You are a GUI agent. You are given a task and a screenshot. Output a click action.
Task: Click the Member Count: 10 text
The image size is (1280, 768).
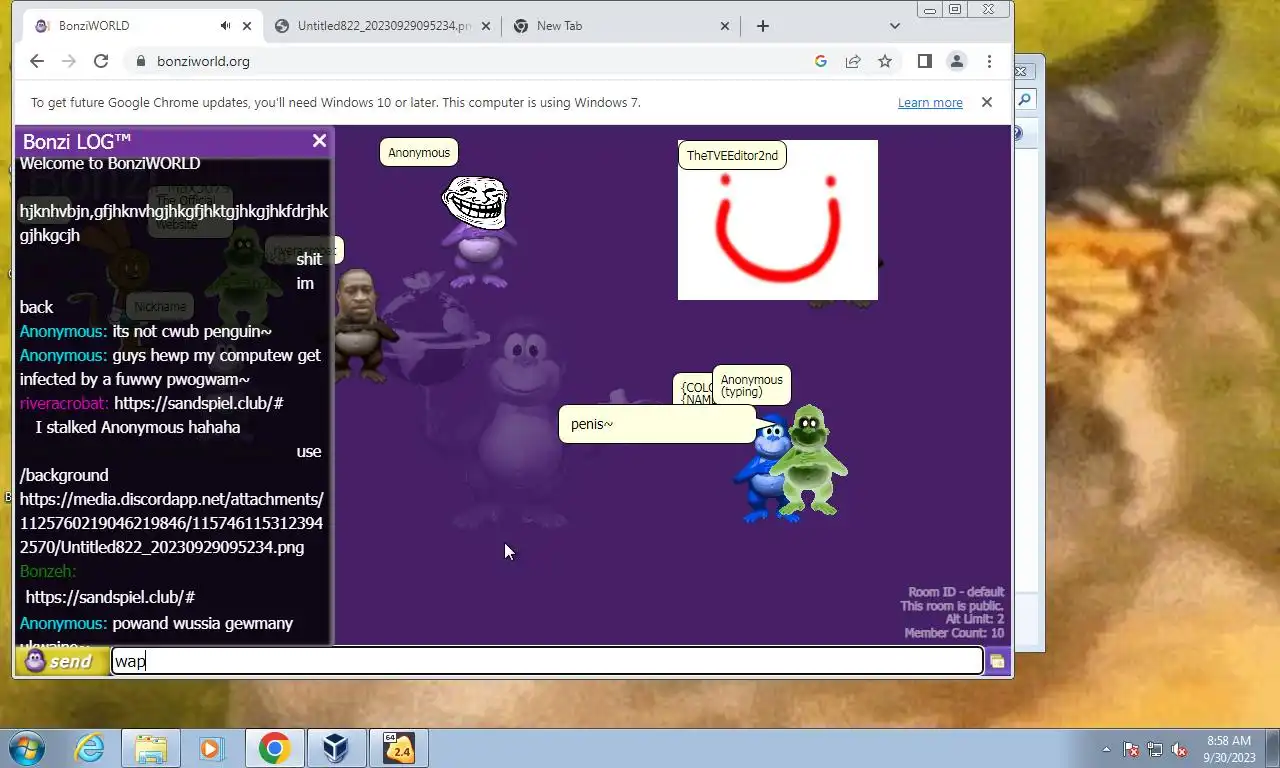(954, 633)
